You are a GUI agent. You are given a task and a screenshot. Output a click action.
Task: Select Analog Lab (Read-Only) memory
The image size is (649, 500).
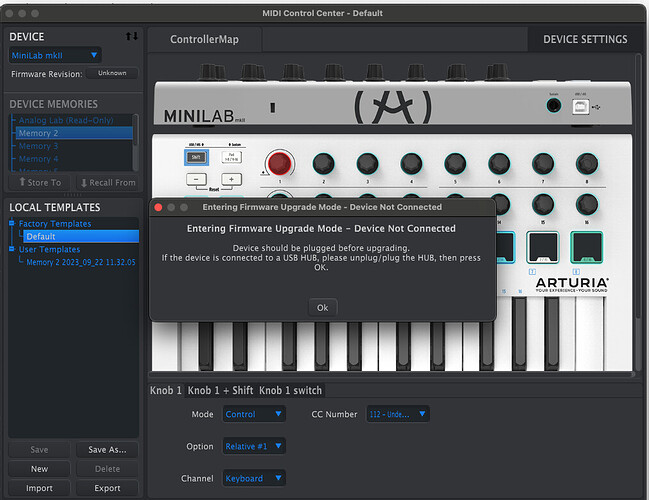pos(66,120)
